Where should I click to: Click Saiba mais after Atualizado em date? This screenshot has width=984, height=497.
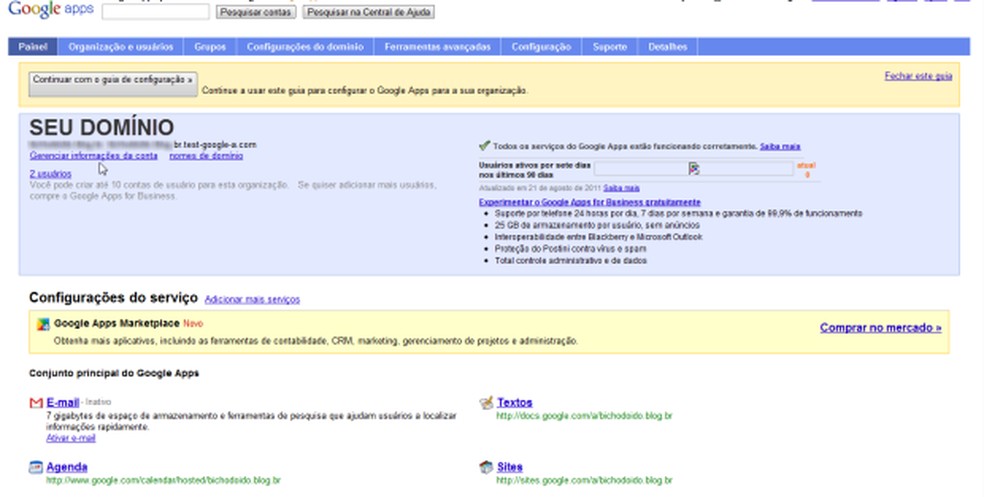(621, 188)
